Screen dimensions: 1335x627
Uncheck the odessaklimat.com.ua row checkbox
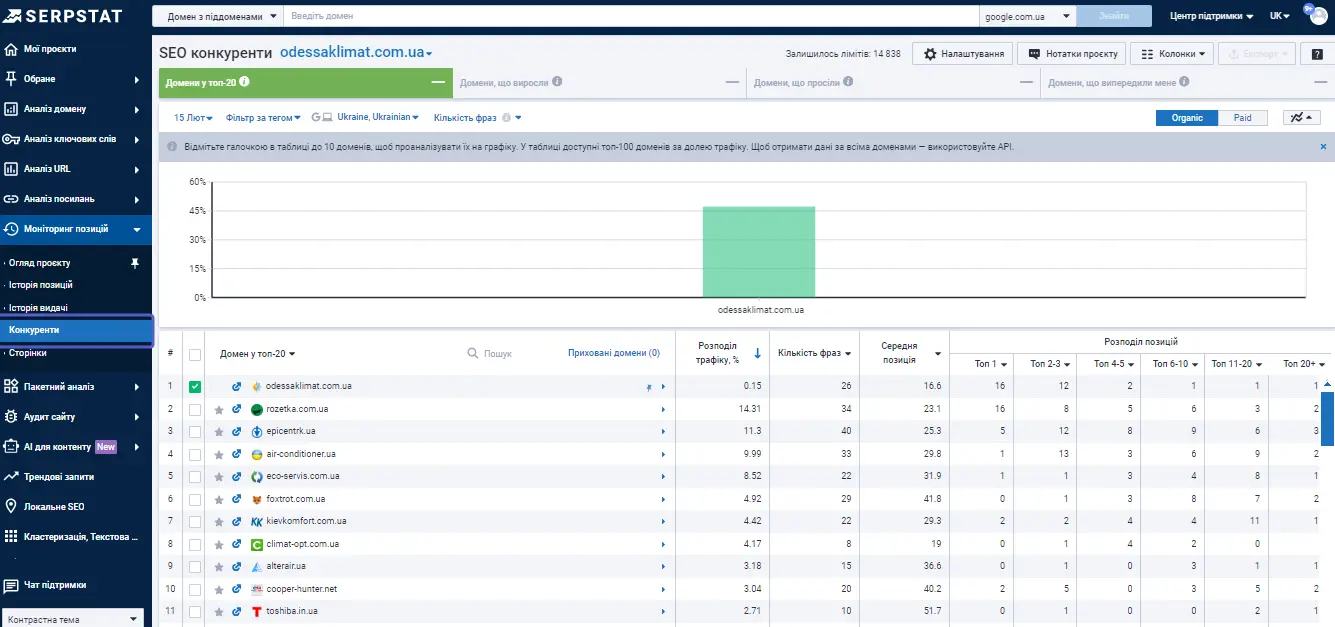coord(195,386)
